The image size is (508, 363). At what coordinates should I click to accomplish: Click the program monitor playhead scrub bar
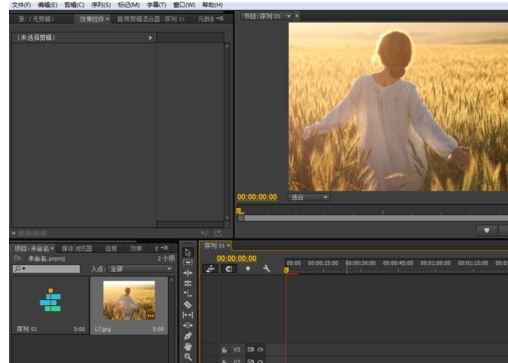click(x=374, y=218)
